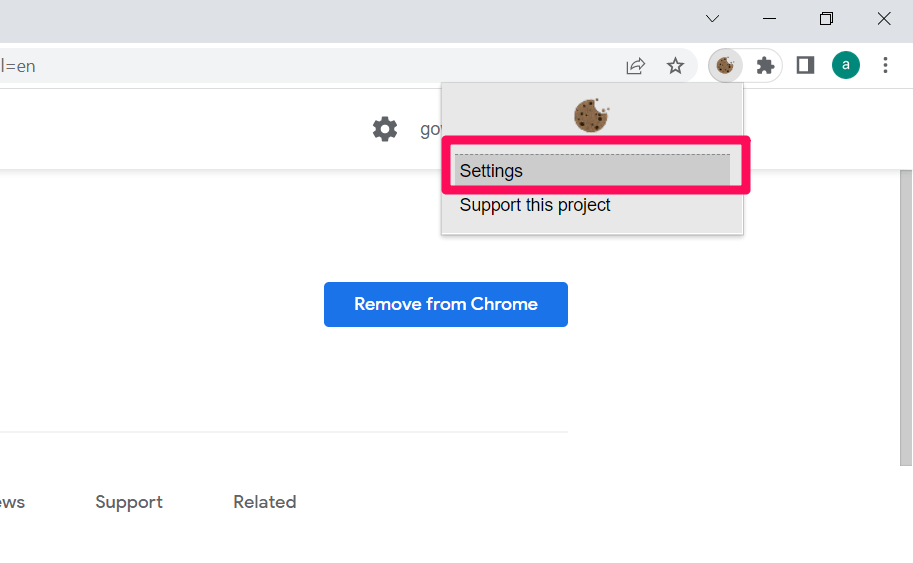Choose 'Support this project' in popup
Image resolution: width=913 pixels, height=563 pixels.
tap(535, 205)
